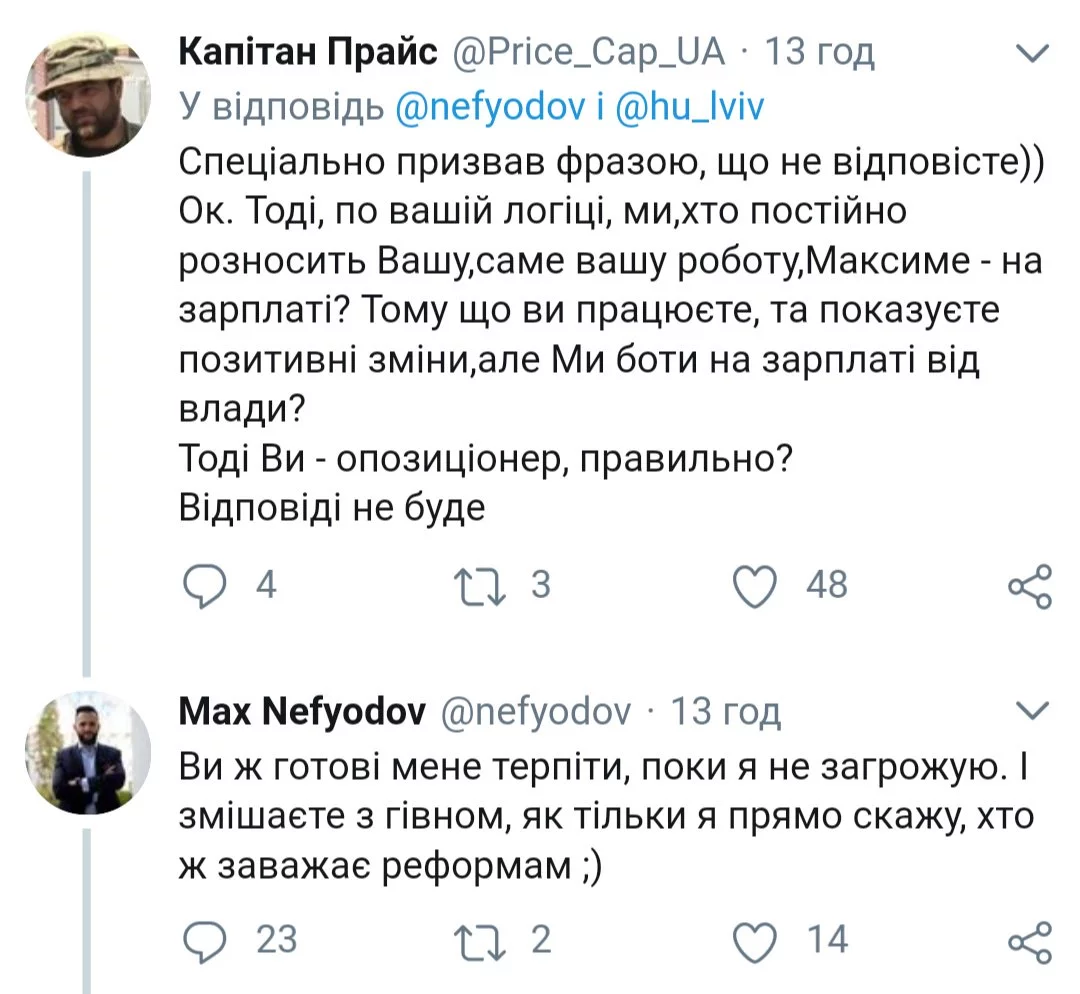Viewport: 1080px width, 994px height.
Task: Retweet Max Nefyodov's tweet
Action: pos(480,941)
